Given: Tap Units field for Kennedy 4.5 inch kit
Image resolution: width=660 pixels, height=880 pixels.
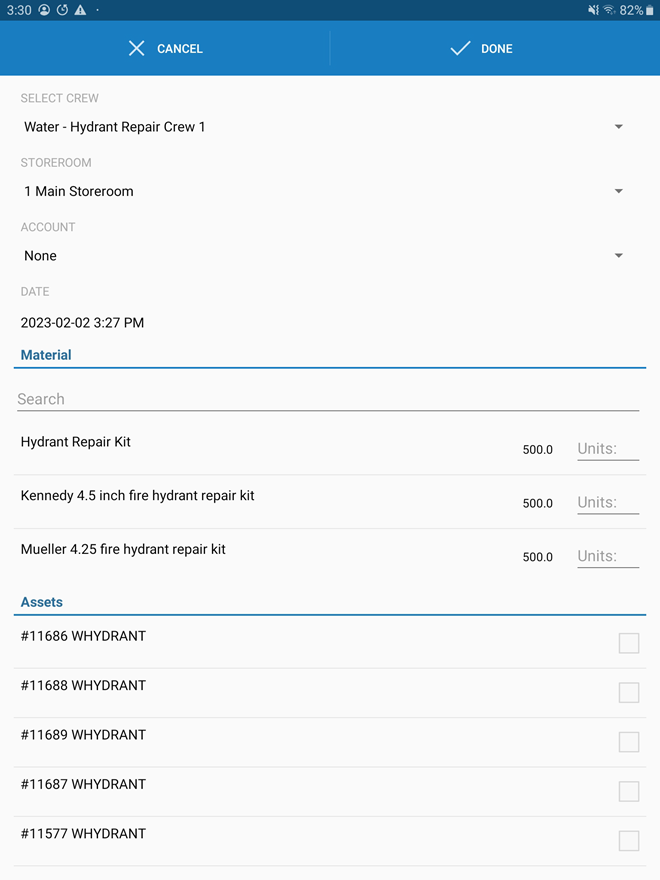Looking at the screenshot, I should click(x=608, y=503).
